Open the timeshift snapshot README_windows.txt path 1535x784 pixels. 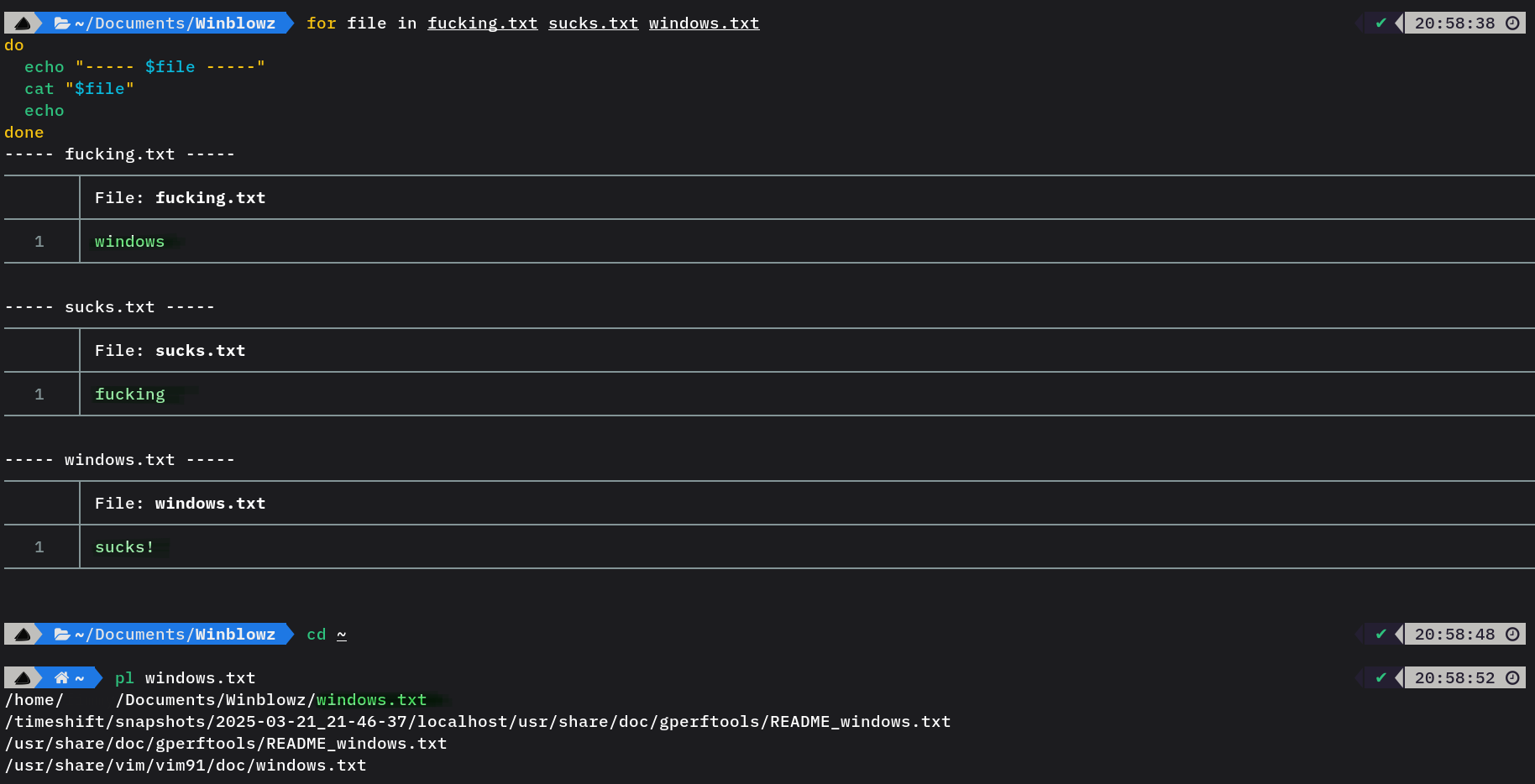(478, 722)
